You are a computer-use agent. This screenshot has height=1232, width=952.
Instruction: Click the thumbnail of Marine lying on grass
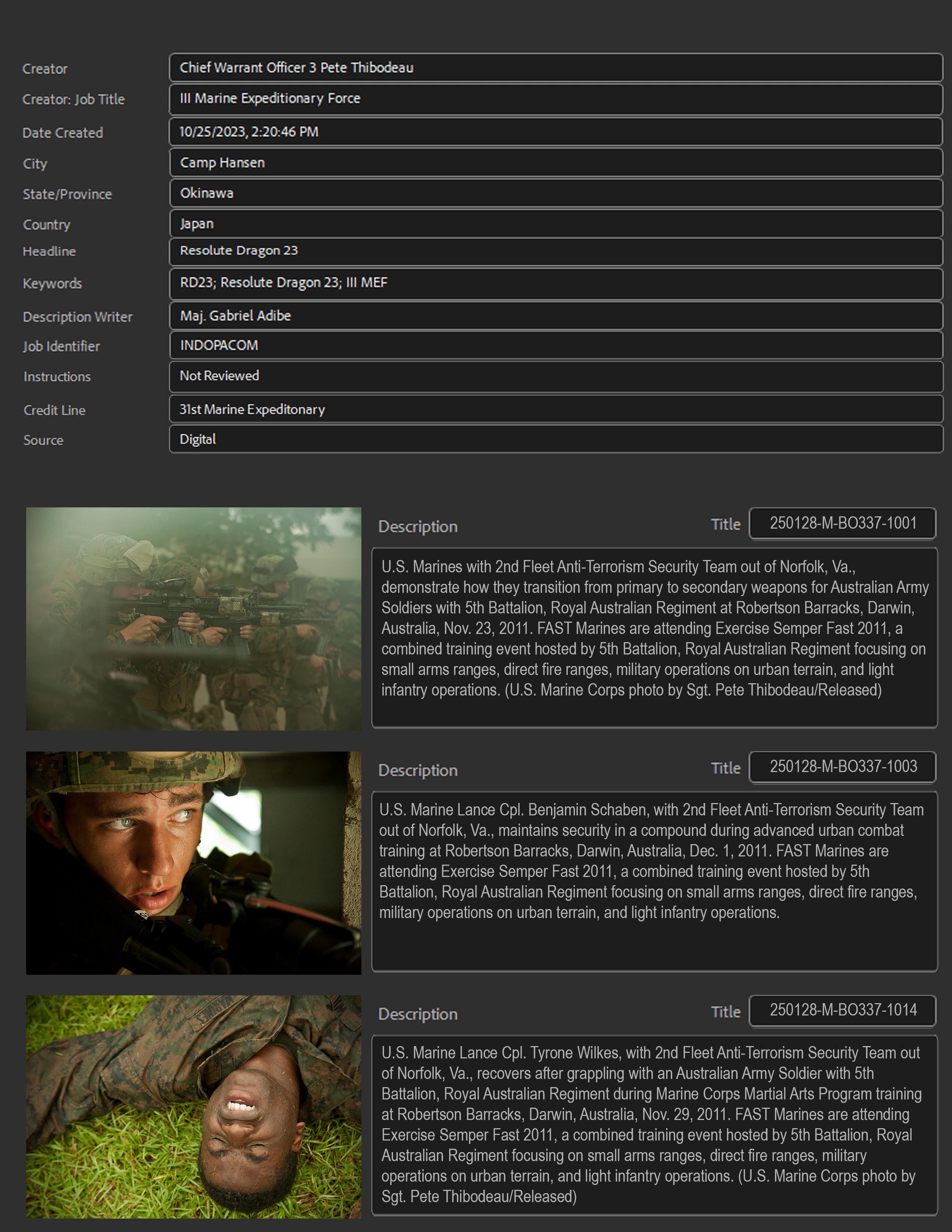[193, 1106]
